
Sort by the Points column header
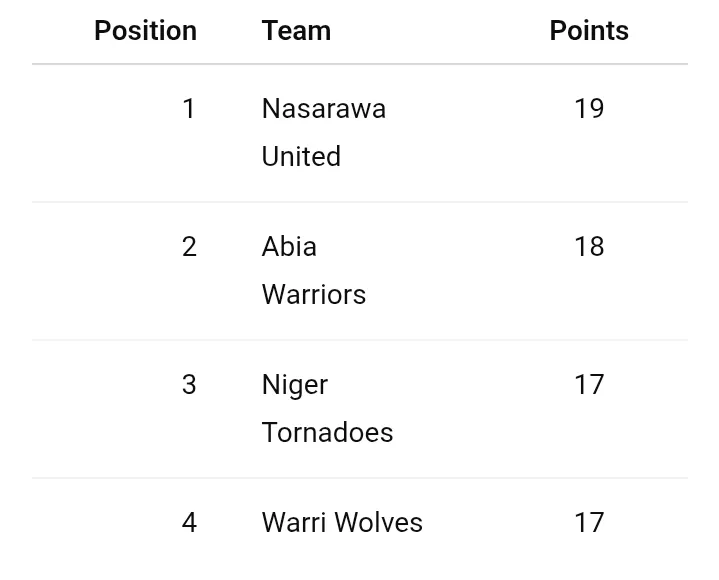coord(589,31)
